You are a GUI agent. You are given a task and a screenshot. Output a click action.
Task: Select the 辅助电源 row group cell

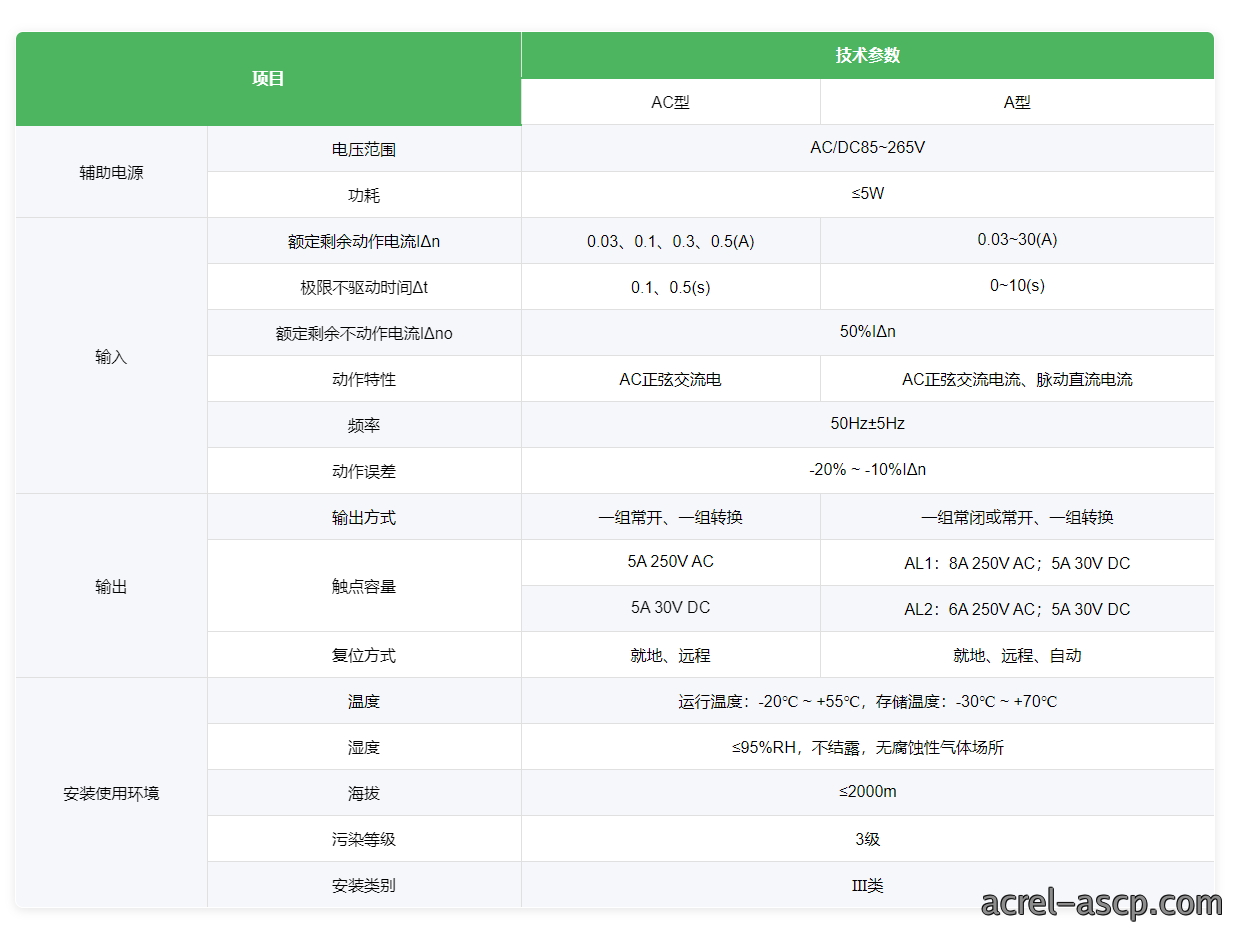111,172
